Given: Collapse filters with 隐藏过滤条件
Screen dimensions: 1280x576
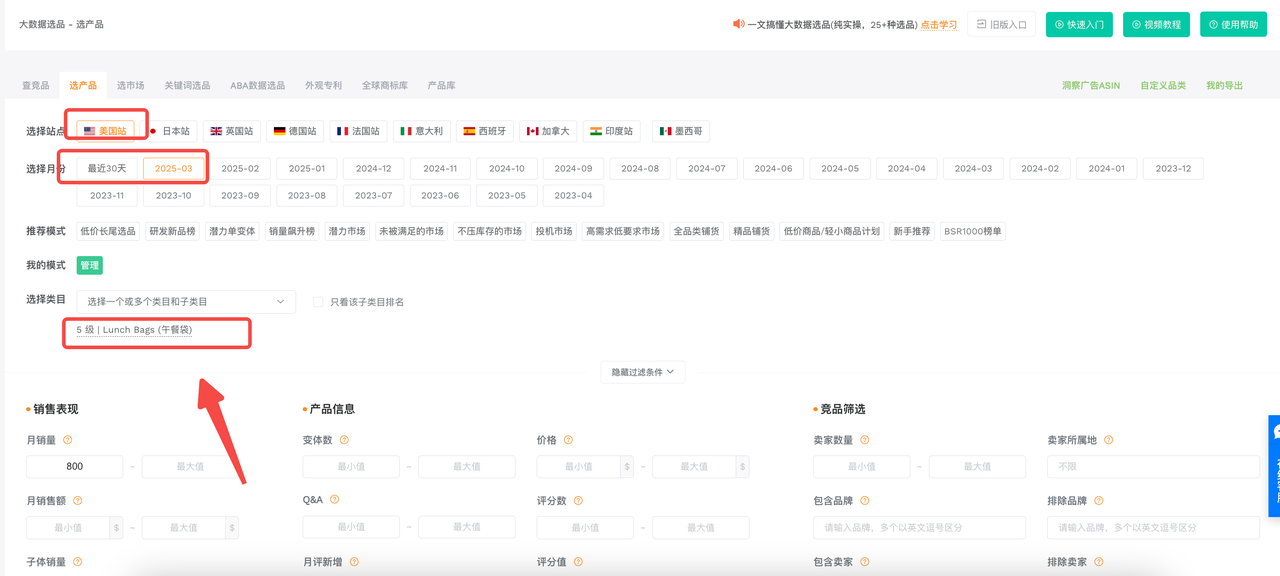Looking at the screenshot, I should (x=643, y=372).
